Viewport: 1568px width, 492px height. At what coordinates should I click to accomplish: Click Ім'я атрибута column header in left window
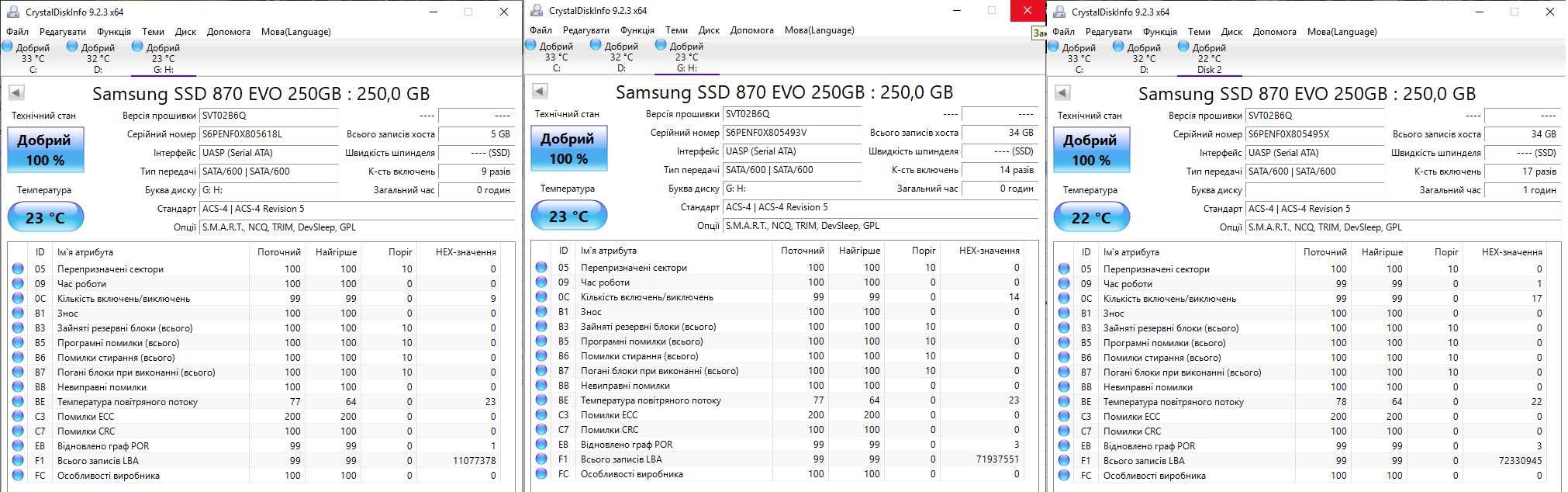151,252
